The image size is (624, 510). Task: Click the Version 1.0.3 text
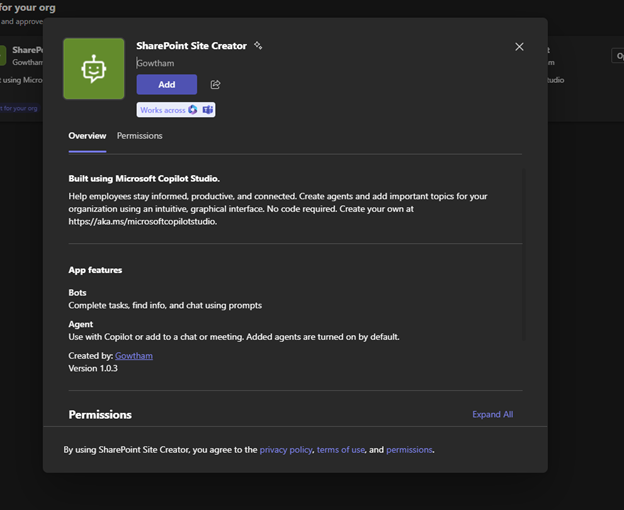pos(93,368)
